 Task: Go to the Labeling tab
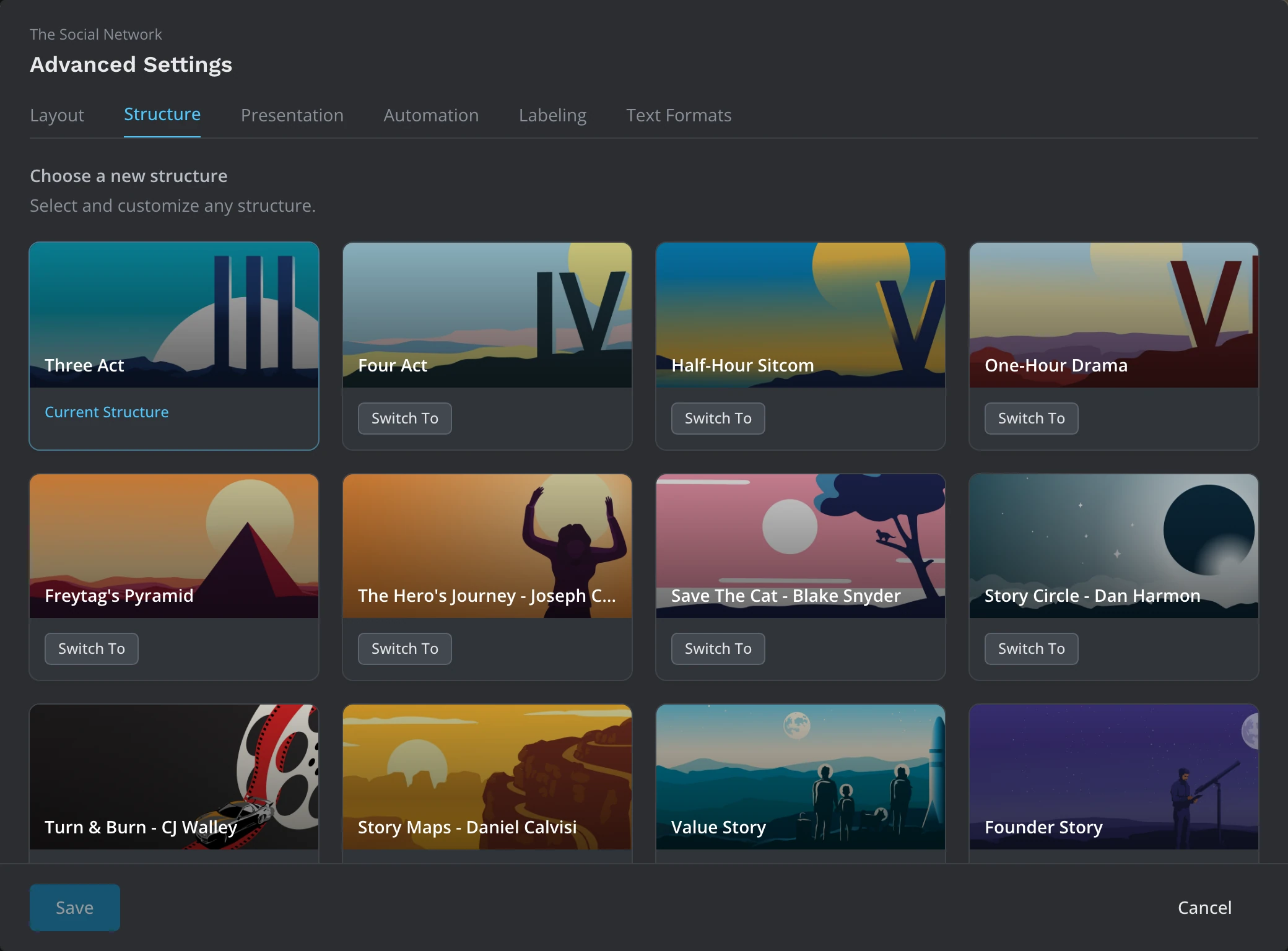click(552, 115)
